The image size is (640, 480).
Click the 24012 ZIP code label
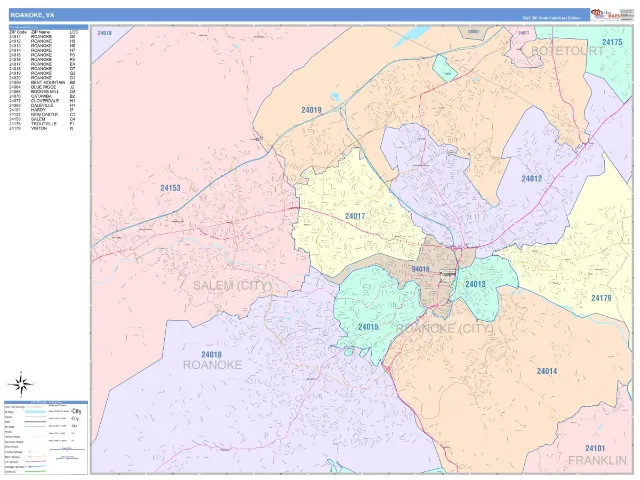(x=532, y=178)
